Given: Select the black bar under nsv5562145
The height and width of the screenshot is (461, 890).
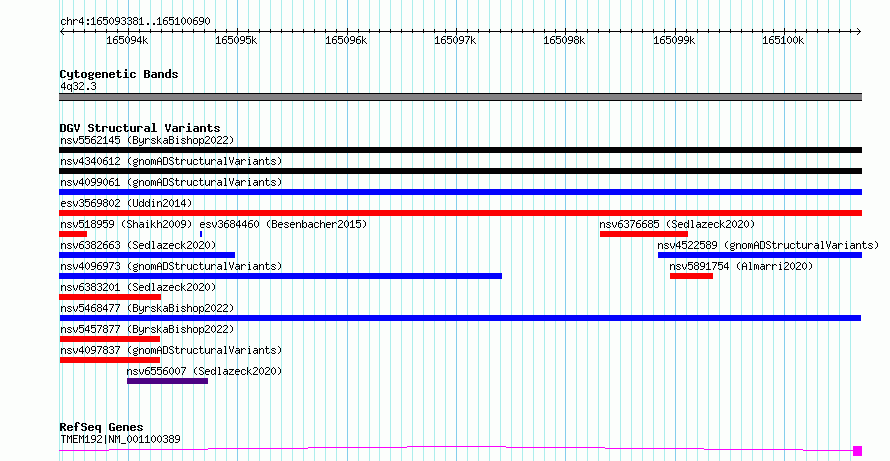Looking at the screenshot, I should point(460,150).
